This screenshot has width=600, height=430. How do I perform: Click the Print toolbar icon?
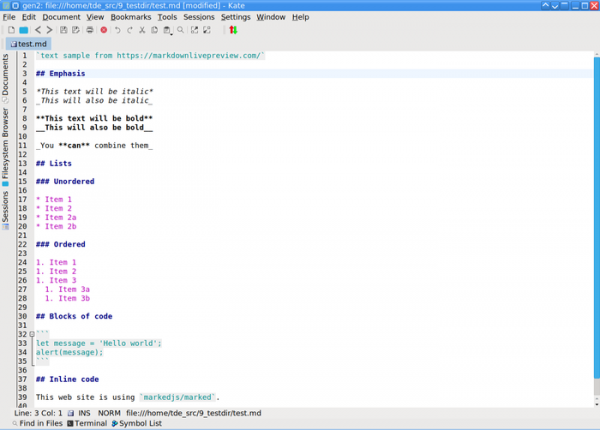coord(90,30)
